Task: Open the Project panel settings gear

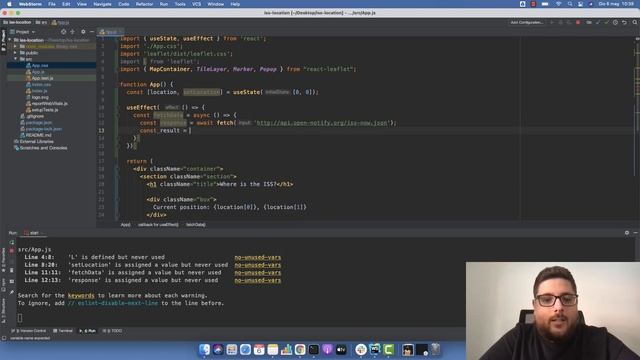Action: point(83,31)
